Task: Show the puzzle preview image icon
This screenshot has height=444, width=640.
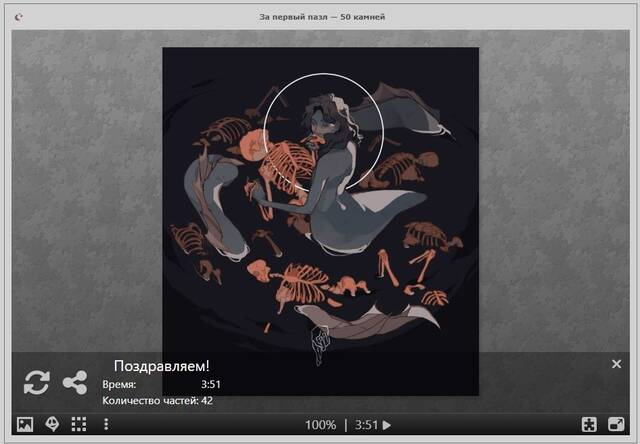Action: [x=25, y=424]
